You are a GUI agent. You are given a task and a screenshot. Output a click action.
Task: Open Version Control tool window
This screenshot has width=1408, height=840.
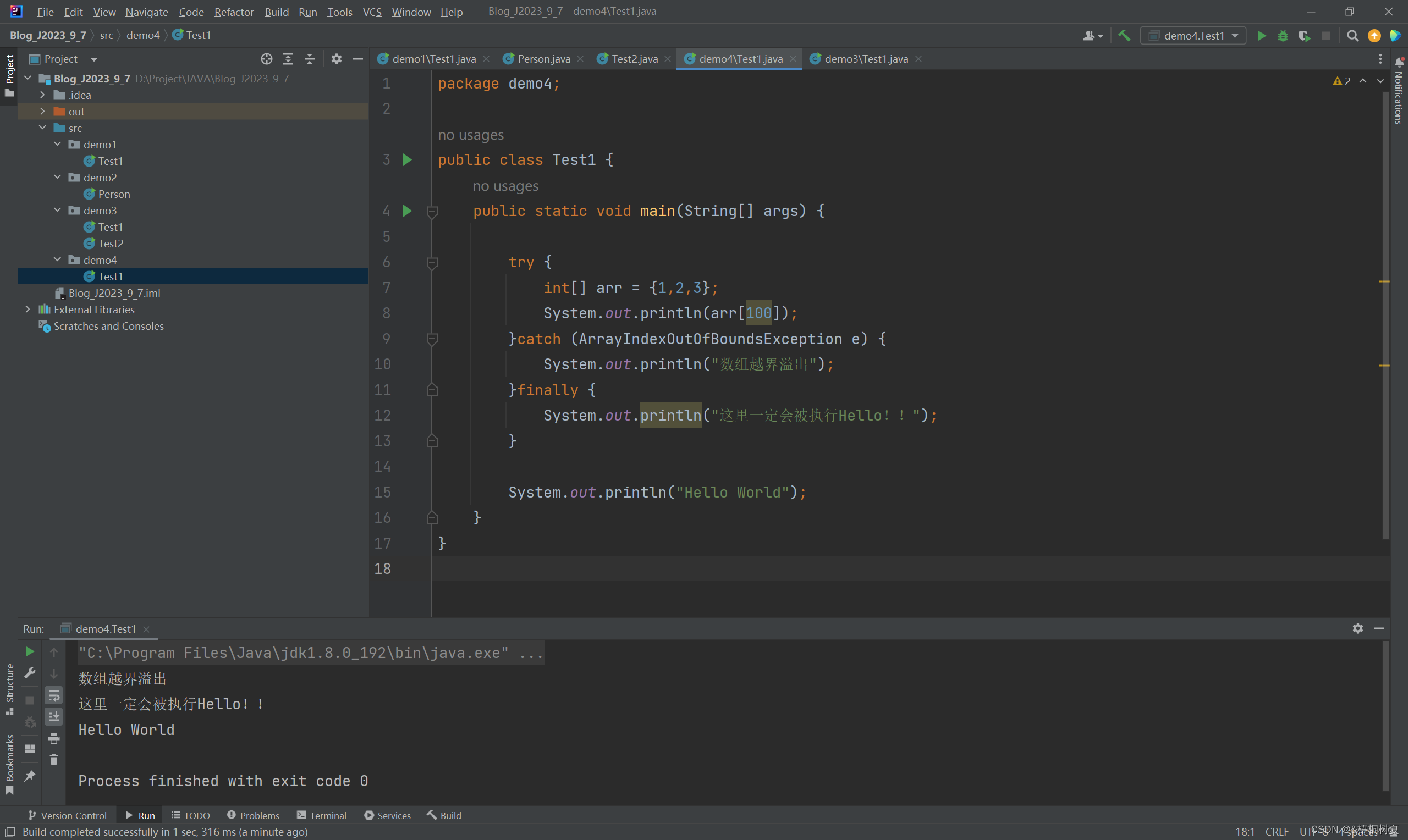pyautogui.click(x=67, y=815)
